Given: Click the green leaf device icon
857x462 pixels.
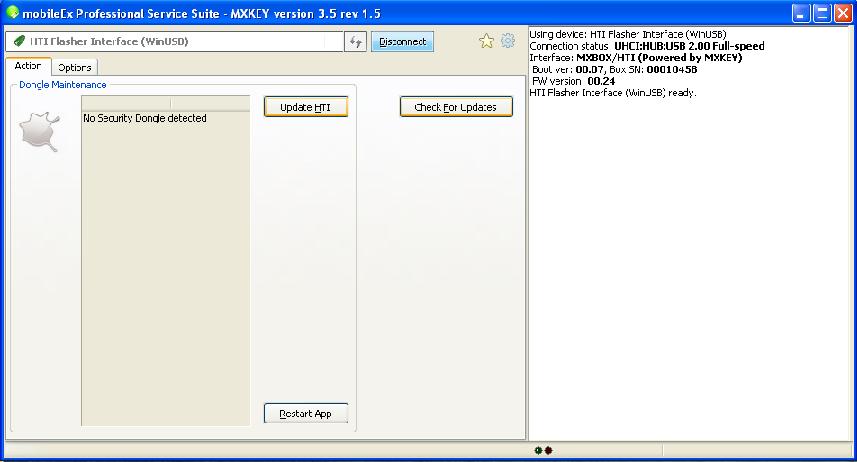Looking at the screenshot, I should click(x=20, y=42).
